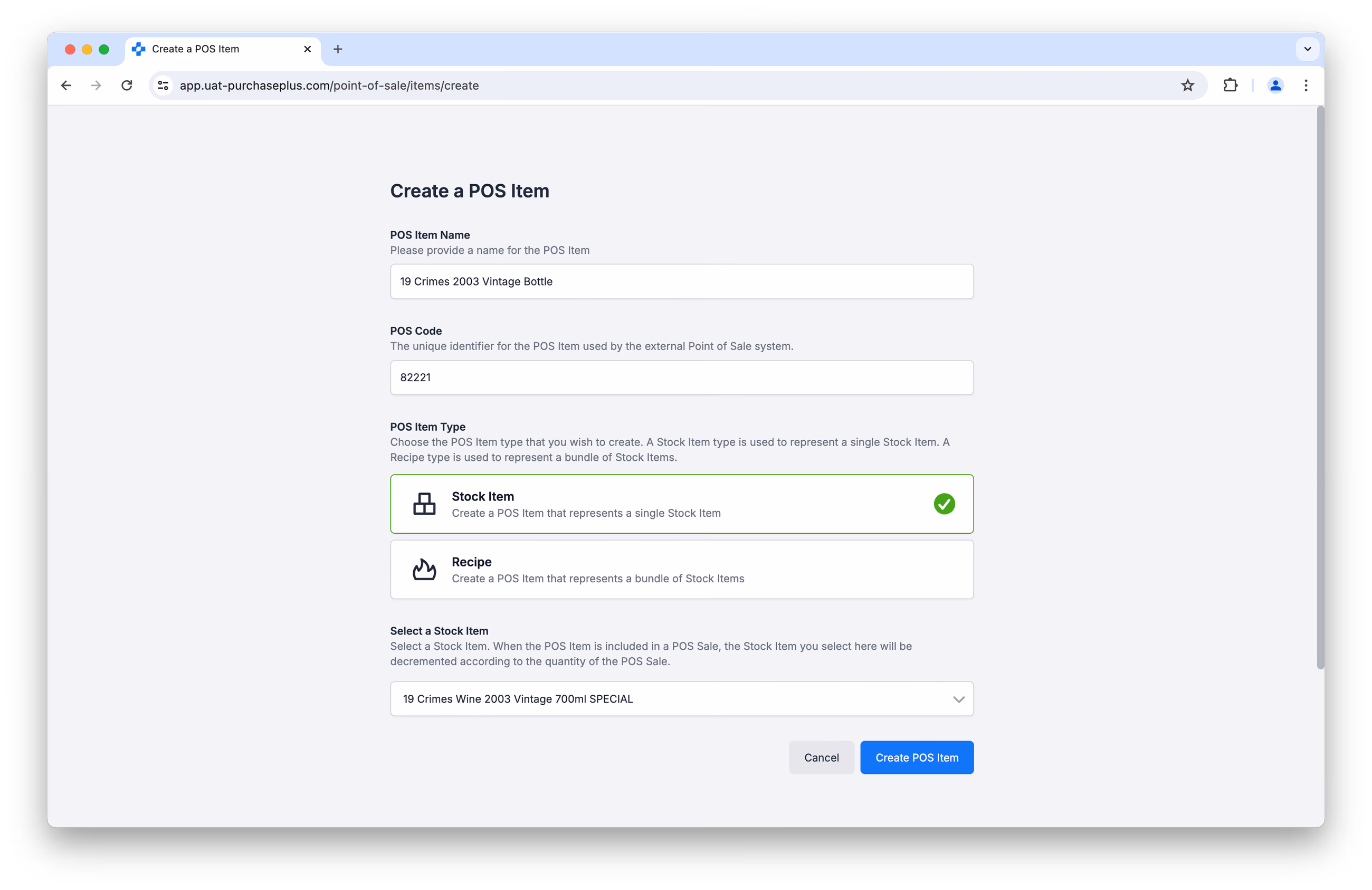Click the stock item dropdown chevron arrow

click(x=958, y=699)
